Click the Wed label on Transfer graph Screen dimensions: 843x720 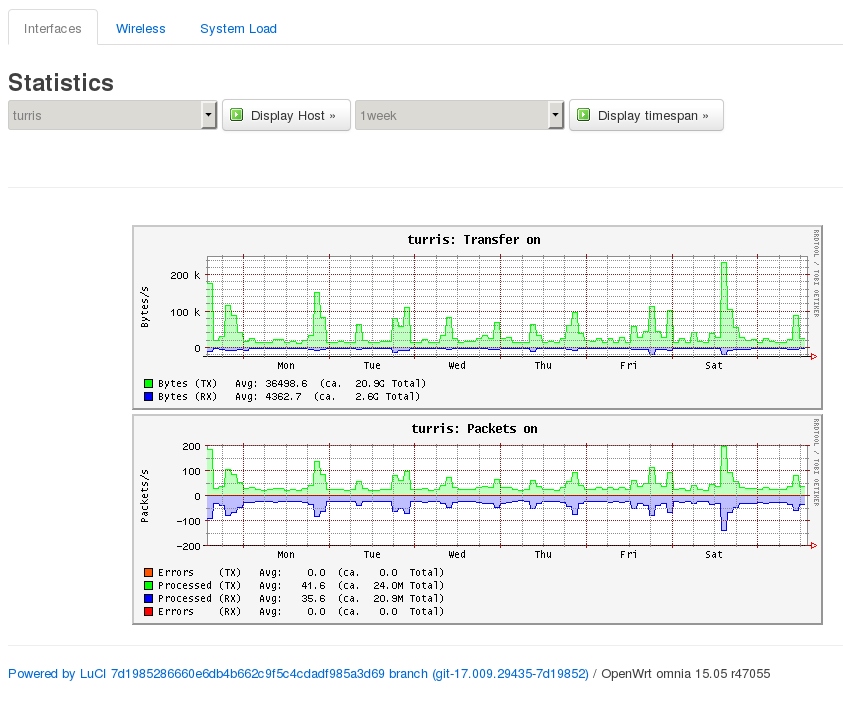pos(457,366)
